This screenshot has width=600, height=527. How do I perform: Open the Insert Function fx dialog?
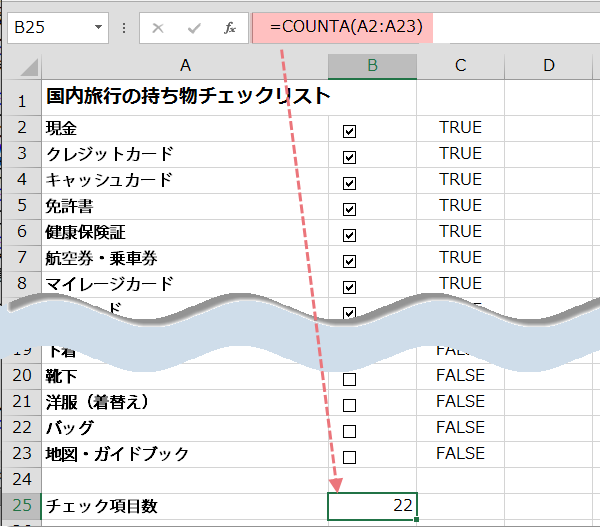click(x=229, y=28)
